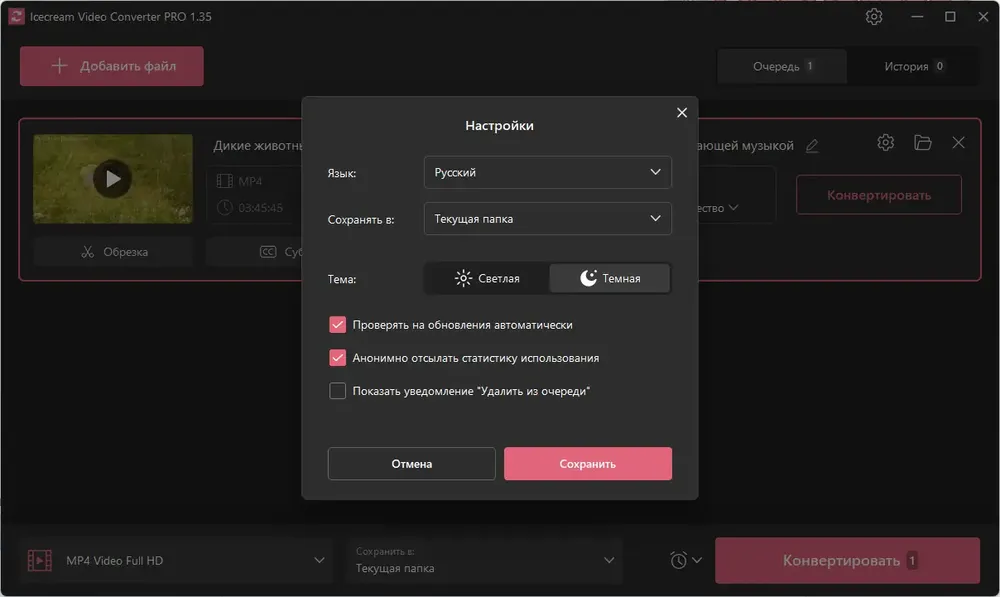The height and width of the screenshot is (597, 1000).
Task: Expand the MP4 Video Full HD format dropdown
Action: point(176,560)
